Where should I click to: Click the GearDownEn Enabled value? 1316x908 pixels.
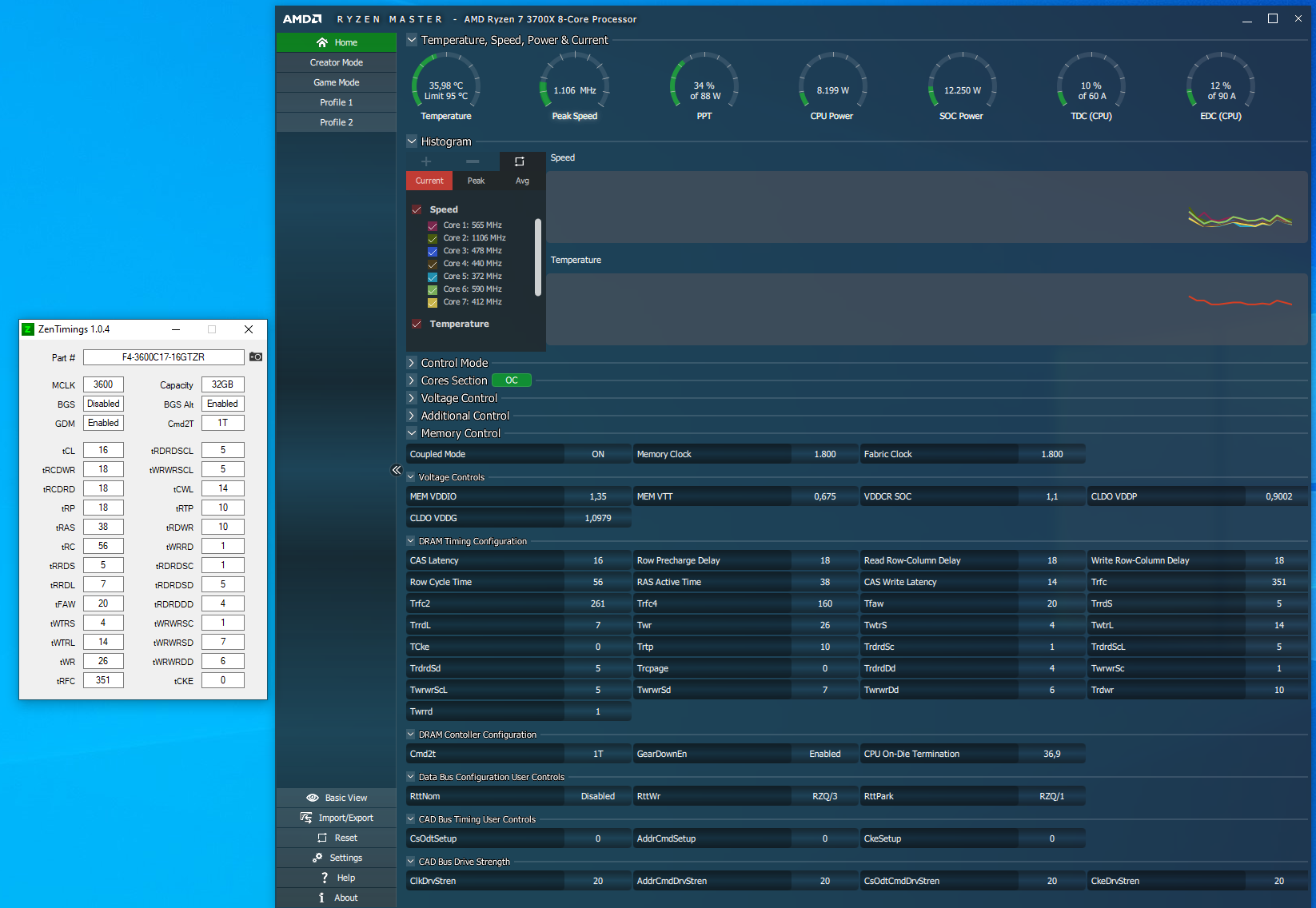pyautogui.click(x=825, y=754)
